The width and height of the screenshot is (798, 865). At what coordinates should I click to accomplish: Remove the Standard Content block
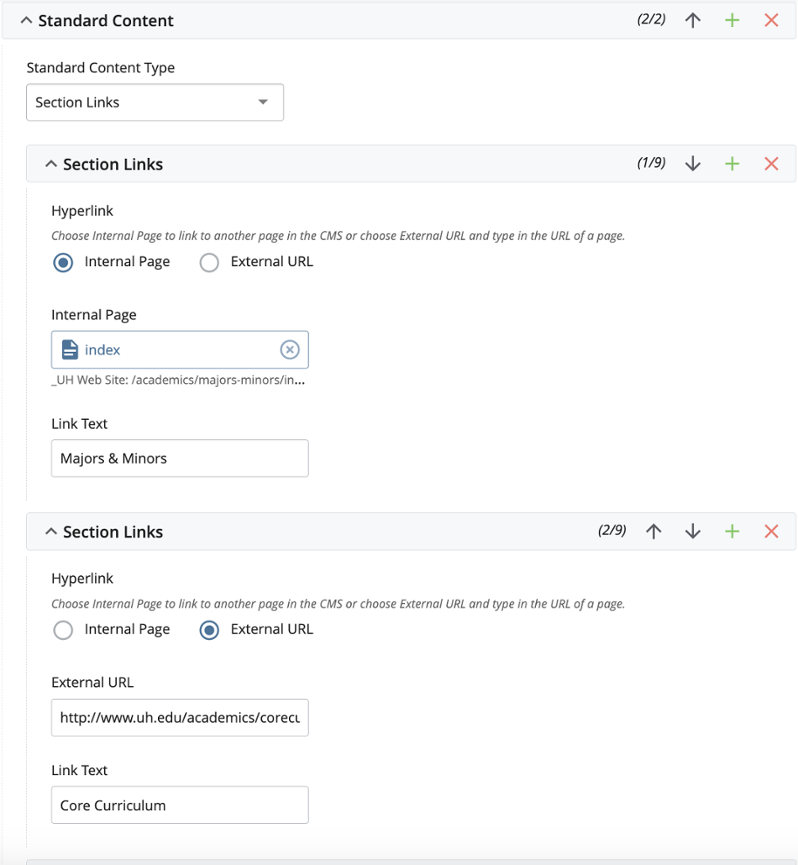click(771, 20)
